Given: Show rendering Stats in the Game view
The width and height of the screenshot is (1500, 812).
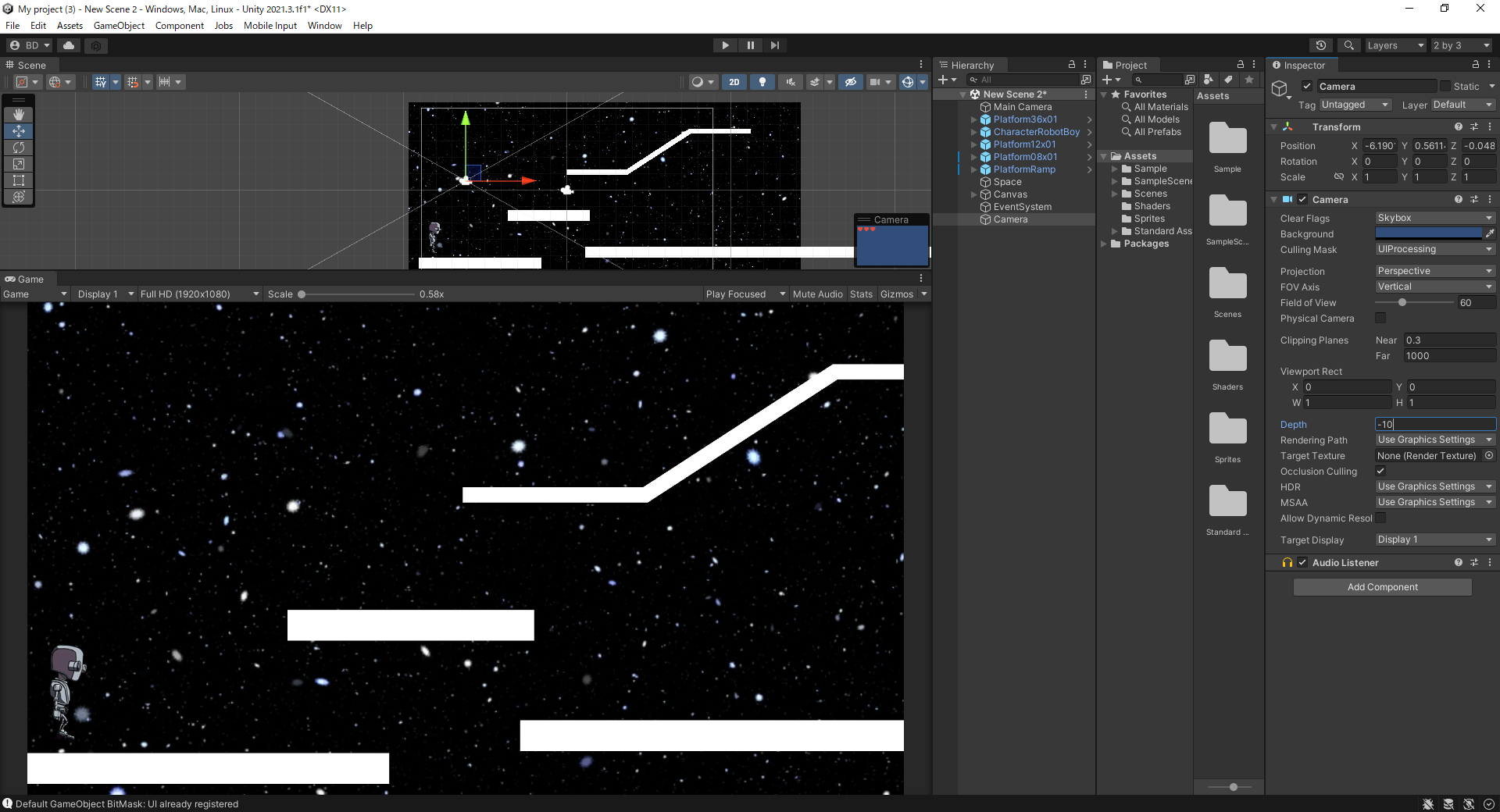Looking at the screenshot, I should pos(861,294).
